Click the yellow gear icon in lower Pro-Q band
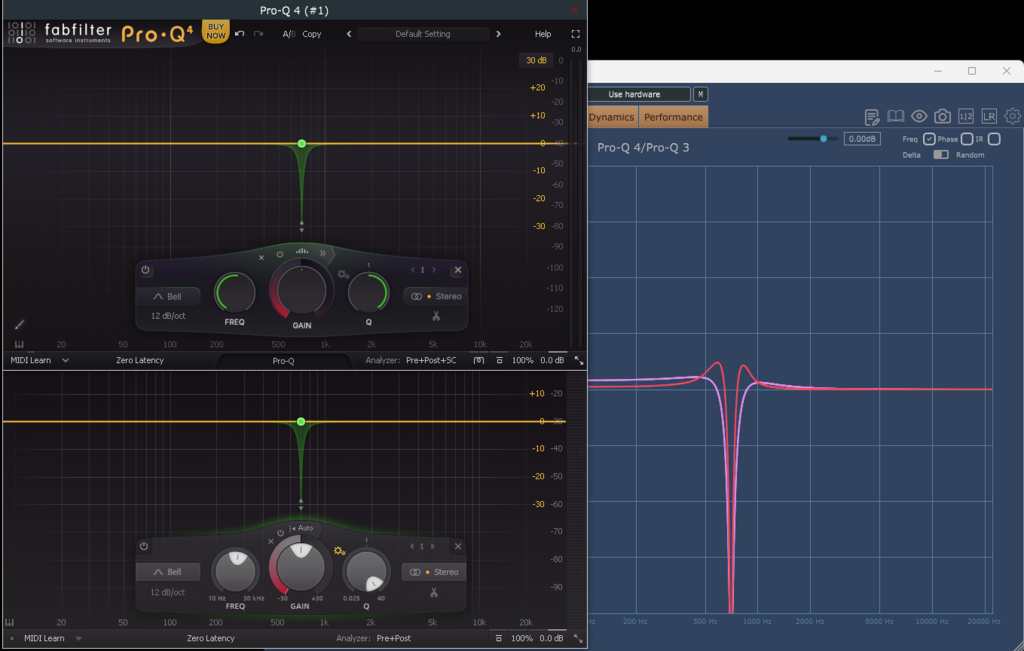Image resolution: width=1024 pixels, height=651 pixels. click(339, 551)
